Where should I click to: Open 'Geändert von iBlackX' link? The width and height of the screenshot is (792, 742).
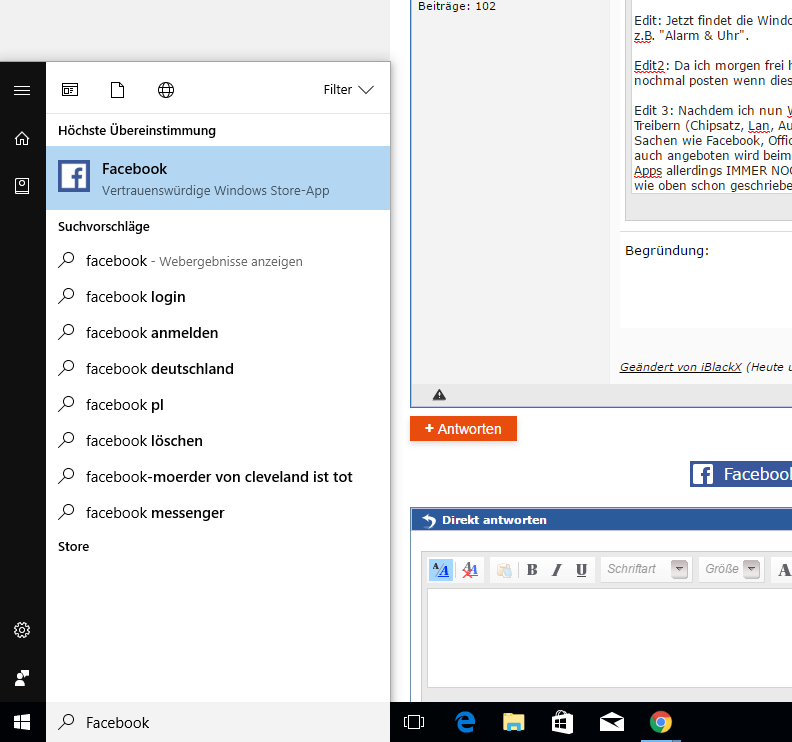coord(680,367)
